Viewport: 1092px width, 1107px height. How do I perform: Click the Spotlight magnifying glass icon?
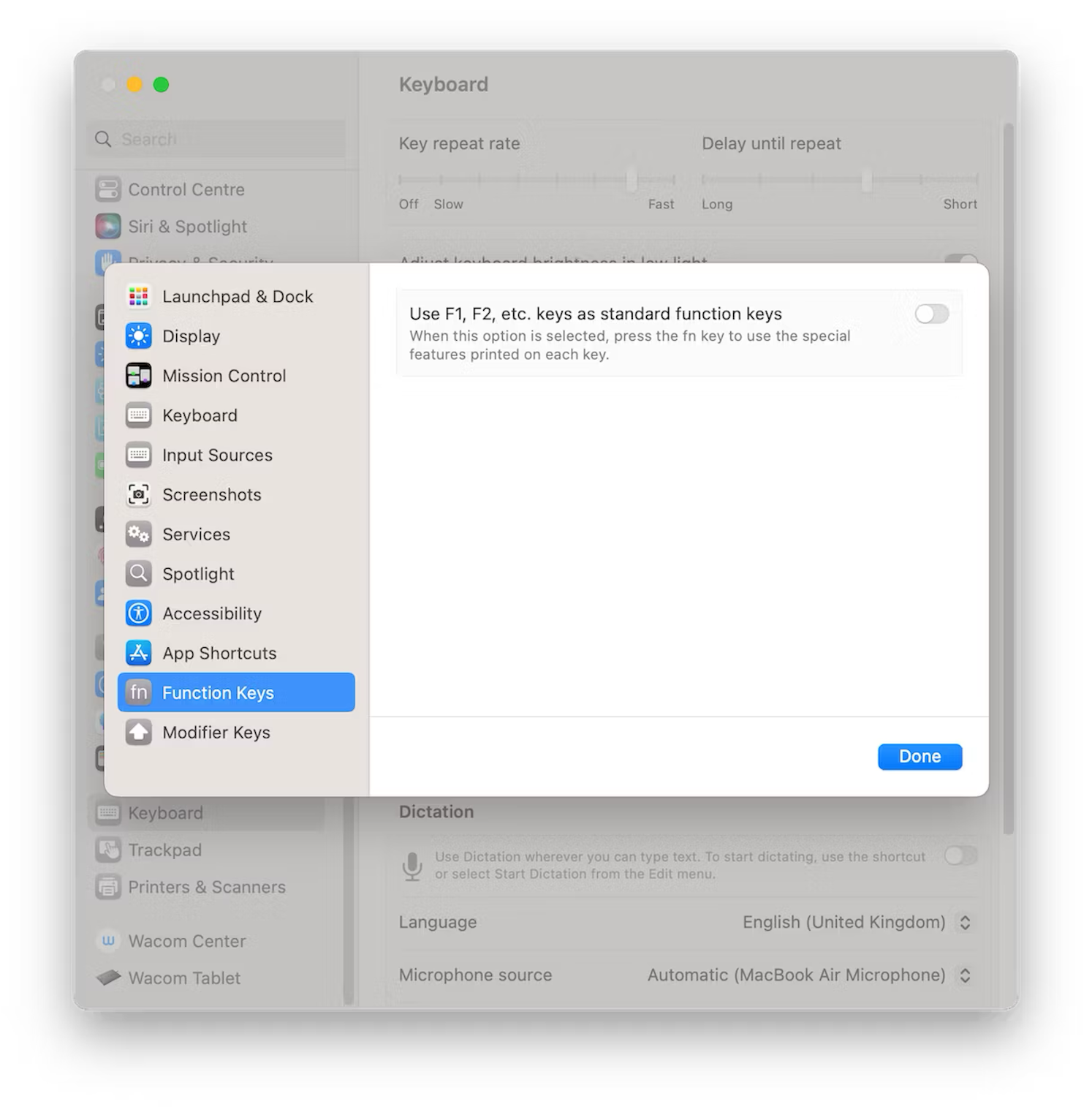coord(139,573)
